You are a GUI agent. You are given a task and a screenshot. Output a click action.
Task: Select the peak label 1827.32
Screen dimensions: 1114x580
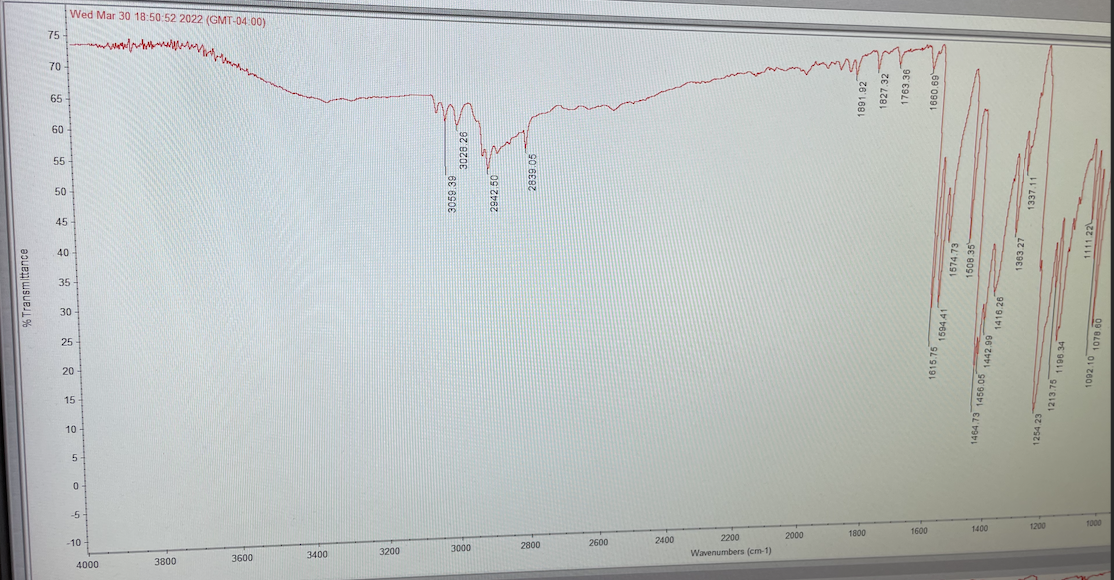click(x=885, y=93)
